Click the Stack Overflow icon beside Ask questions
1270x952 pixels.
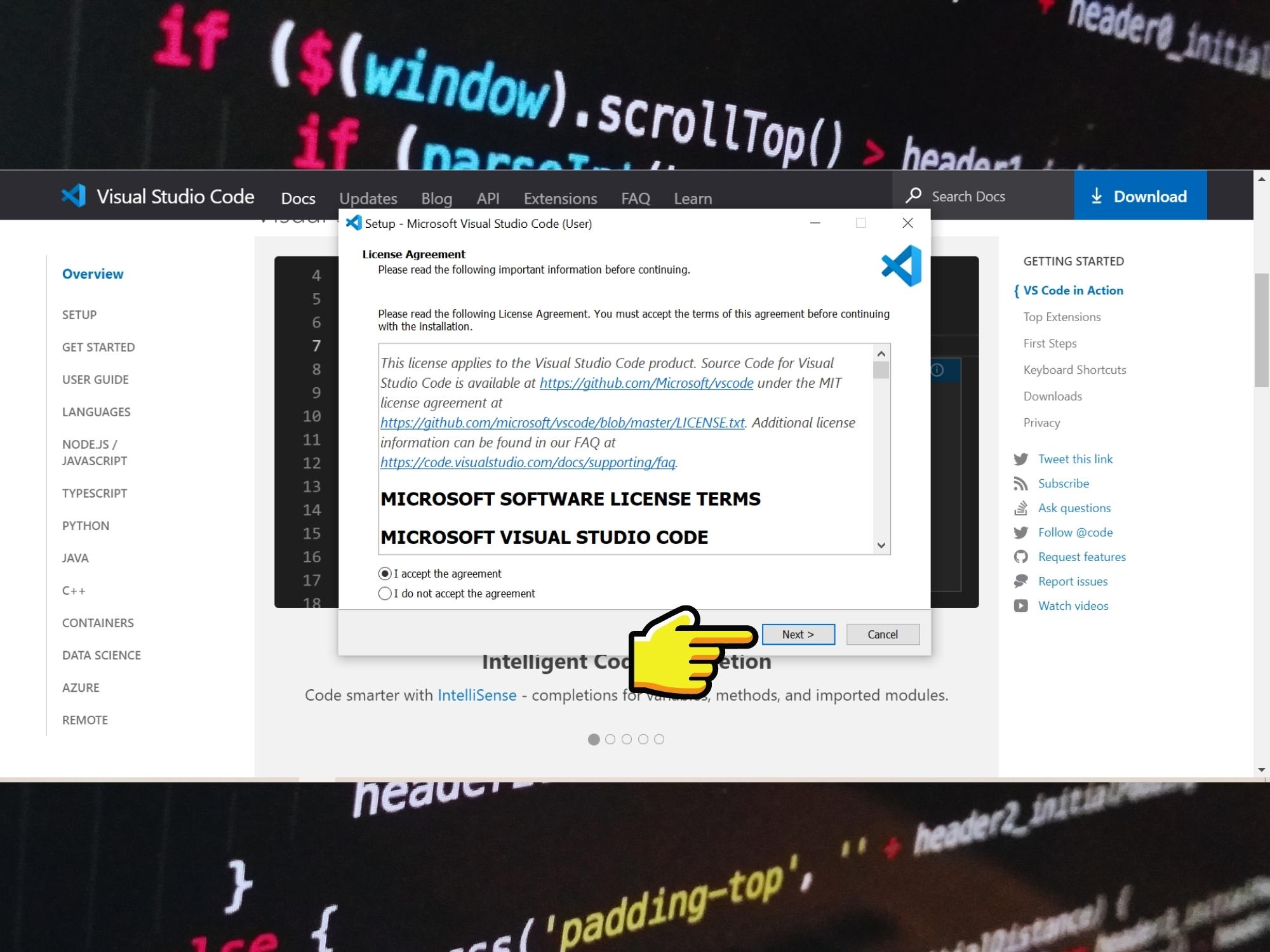(x=1021, y=508)
